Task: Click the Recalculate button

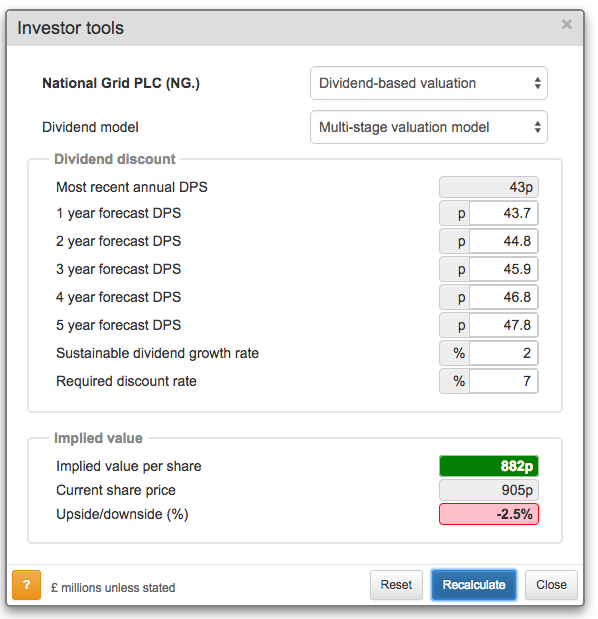Action: click(x=474, y=585)
